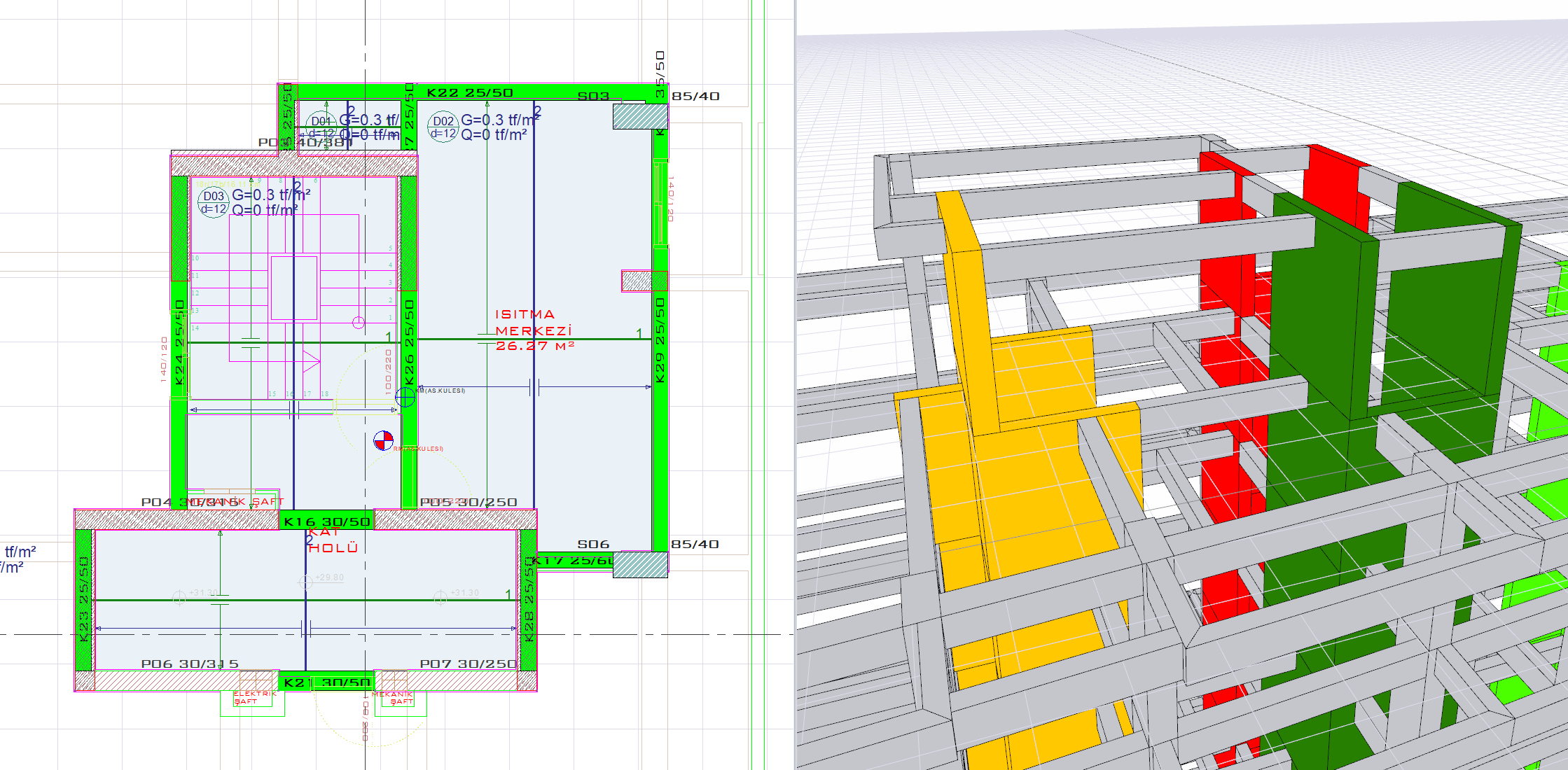Click the hatched S03 column at top right
The image size is (1568, 770).
(639, 116)
